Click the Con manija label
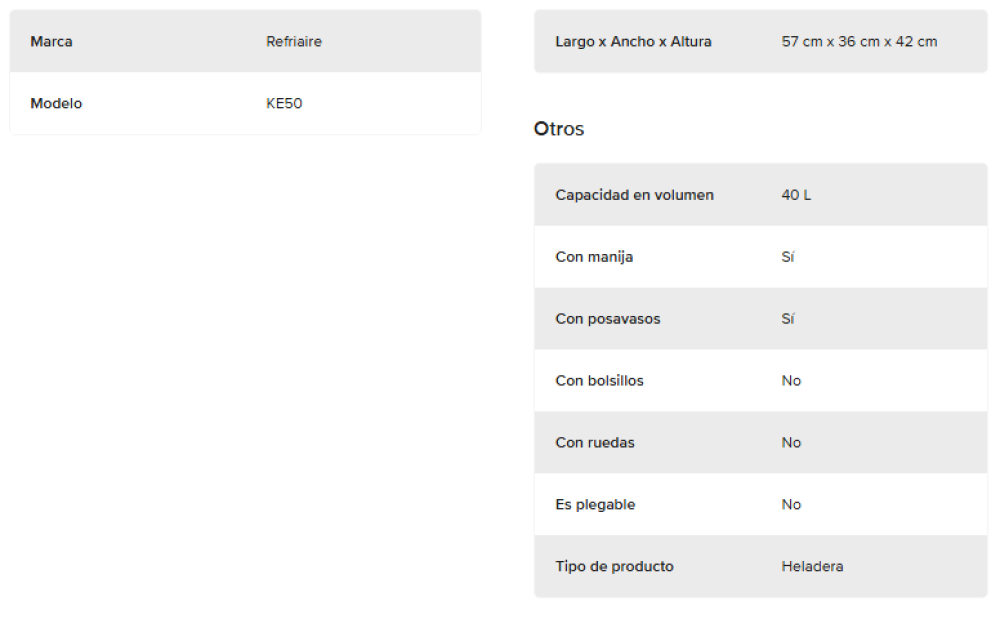The width and height of the screenshot is (1000, 619). coord(594,257)
